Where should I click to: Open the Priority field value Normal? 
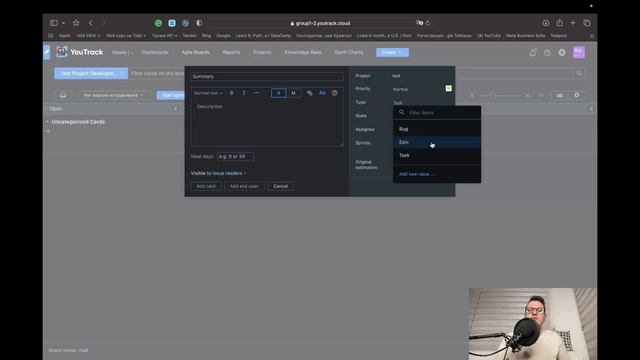400,89
